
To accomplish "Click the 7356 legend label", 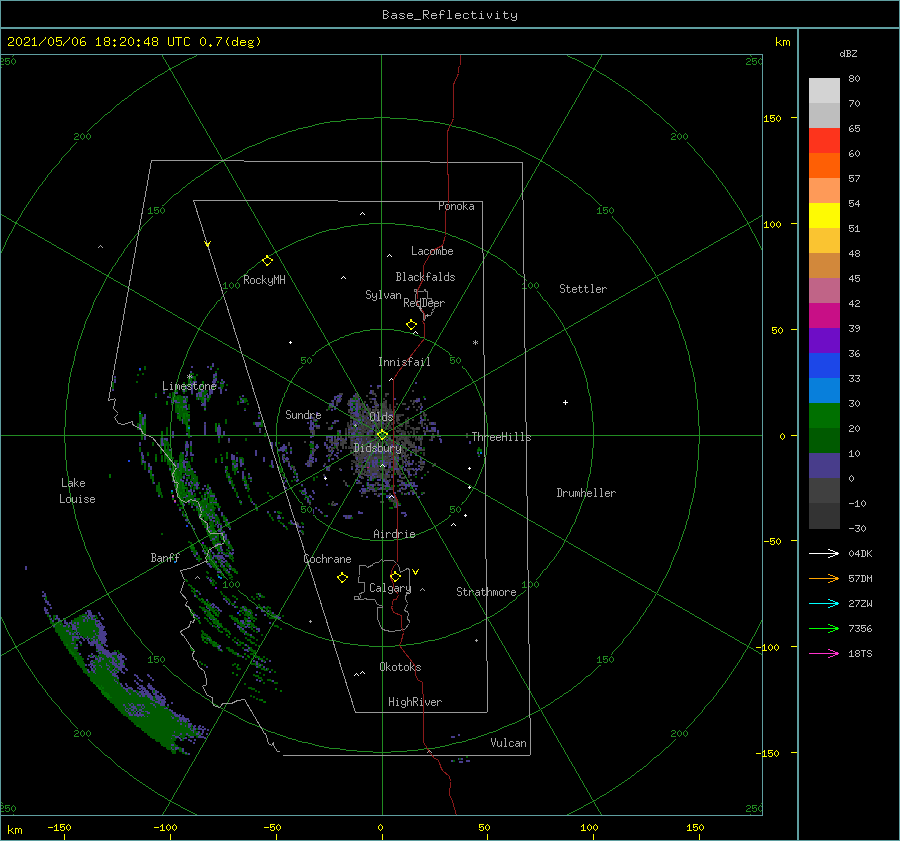I will tap(860, 629).
